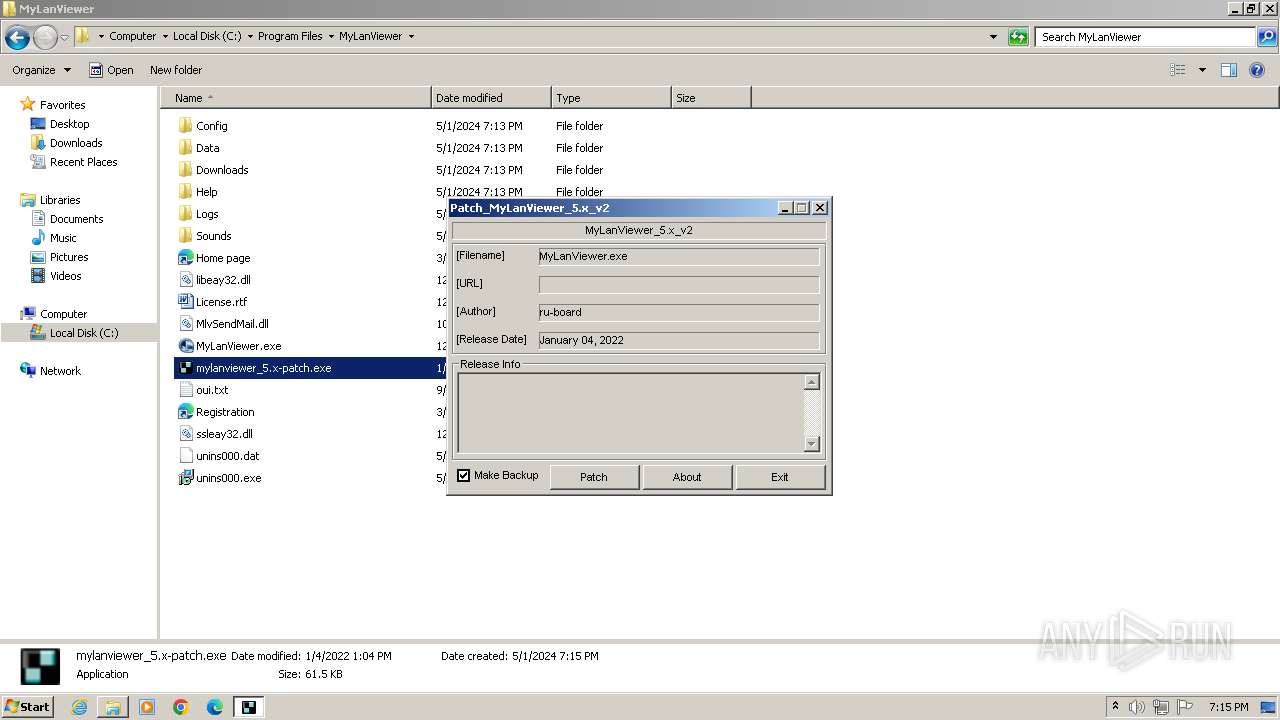Image resolution: width=1280 pixels, height=720 pixels.
Task: Click the Open toolbar button
Action: [111, 70]
